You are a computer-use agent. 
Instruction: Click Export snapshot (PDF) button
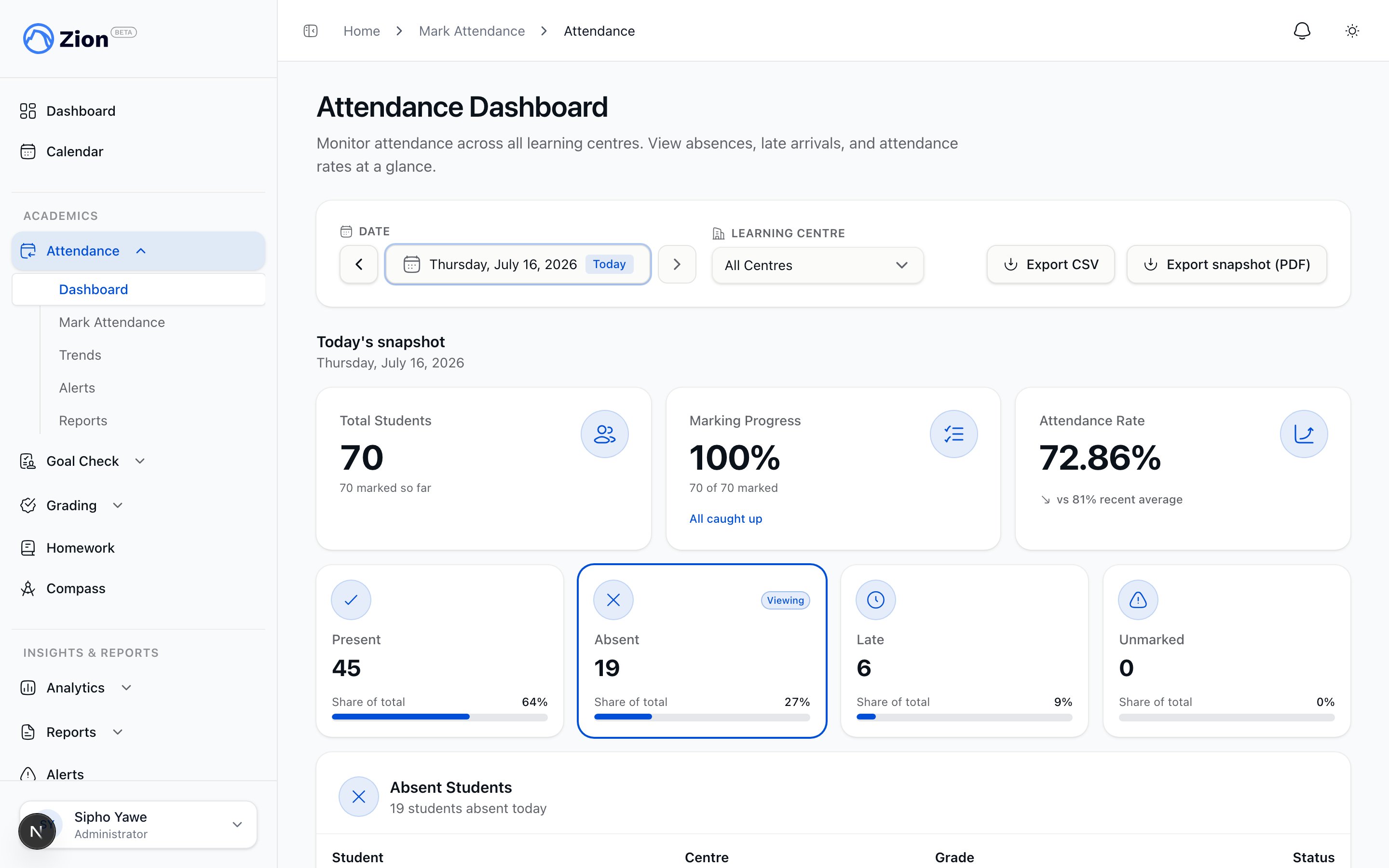coord(1226,264)
